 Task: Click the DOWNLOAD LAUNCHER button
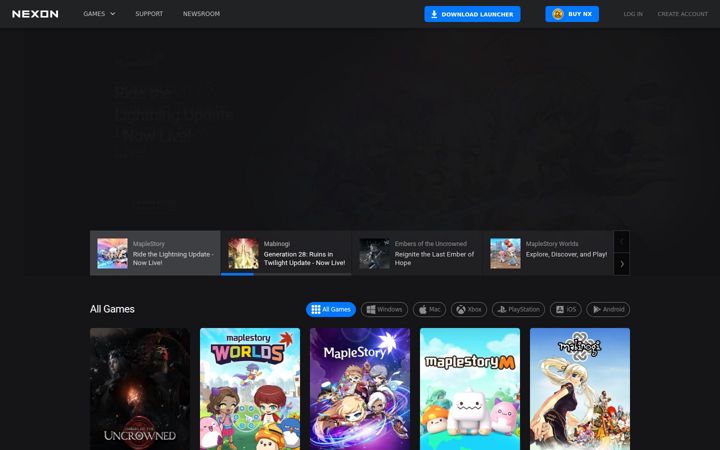[x=472, y=14]
